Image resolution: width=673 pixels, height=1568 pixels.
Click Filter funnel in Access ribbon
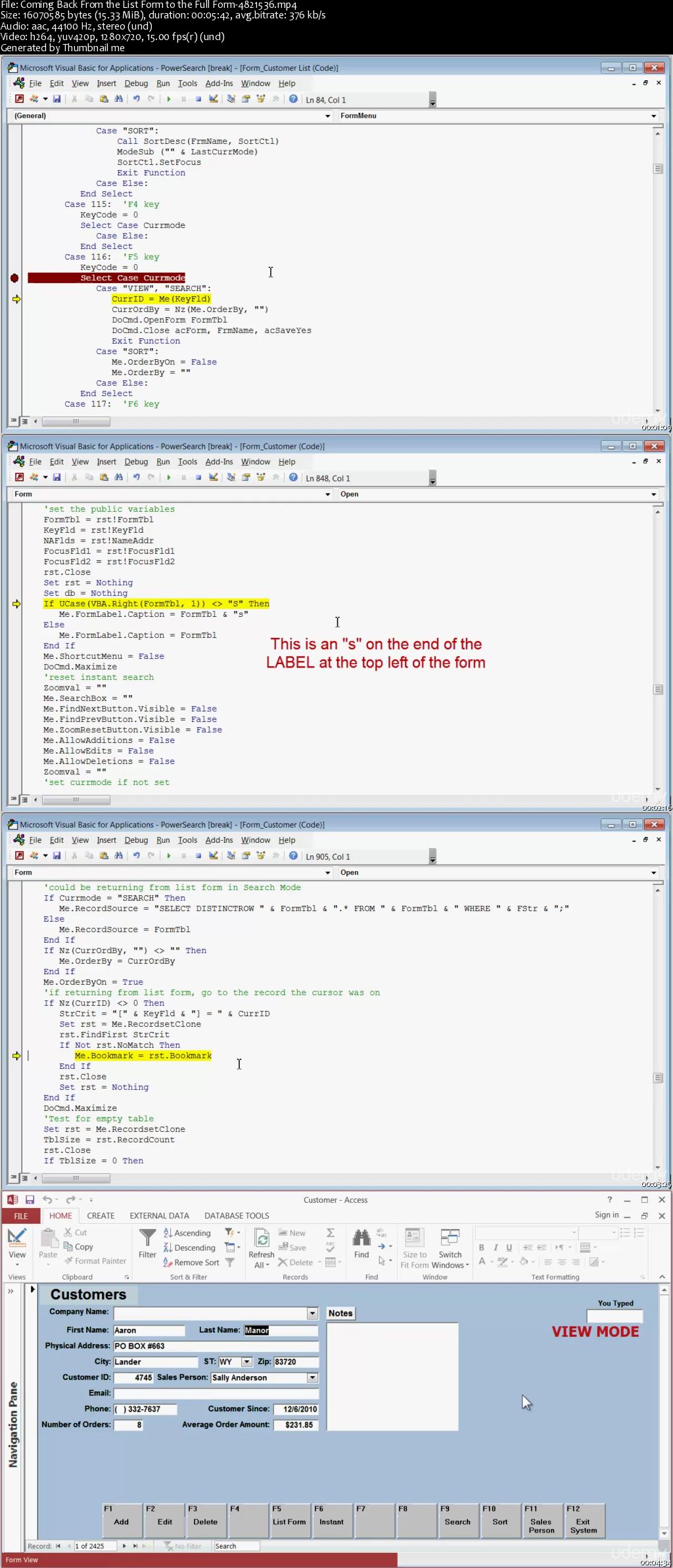147,1243
